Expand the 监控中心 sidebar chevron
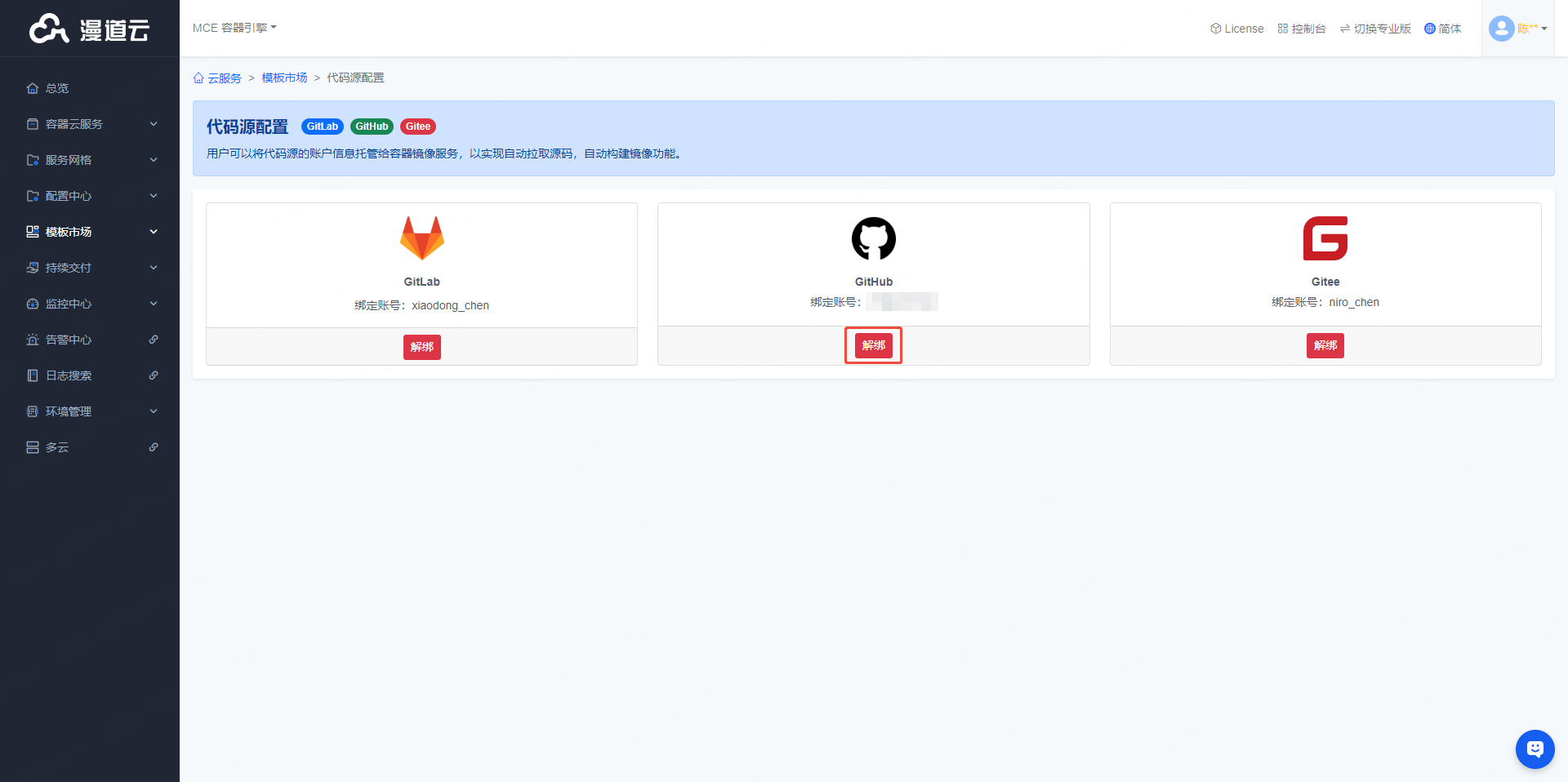This screenshot has width=1568, height=782. (x=154, y=304)
